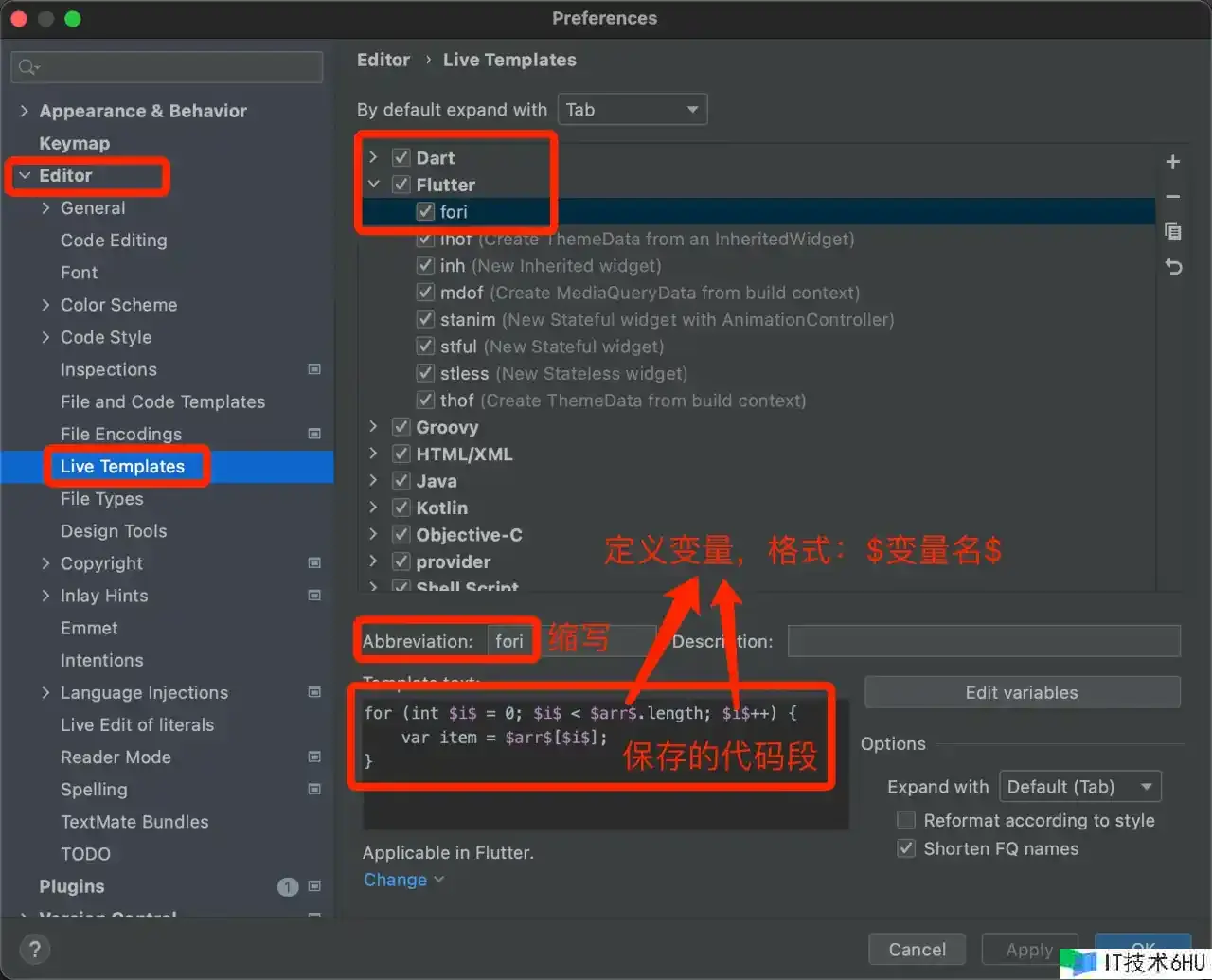
Task: Expand the Dart template group
Action: [x=373, y=157]
